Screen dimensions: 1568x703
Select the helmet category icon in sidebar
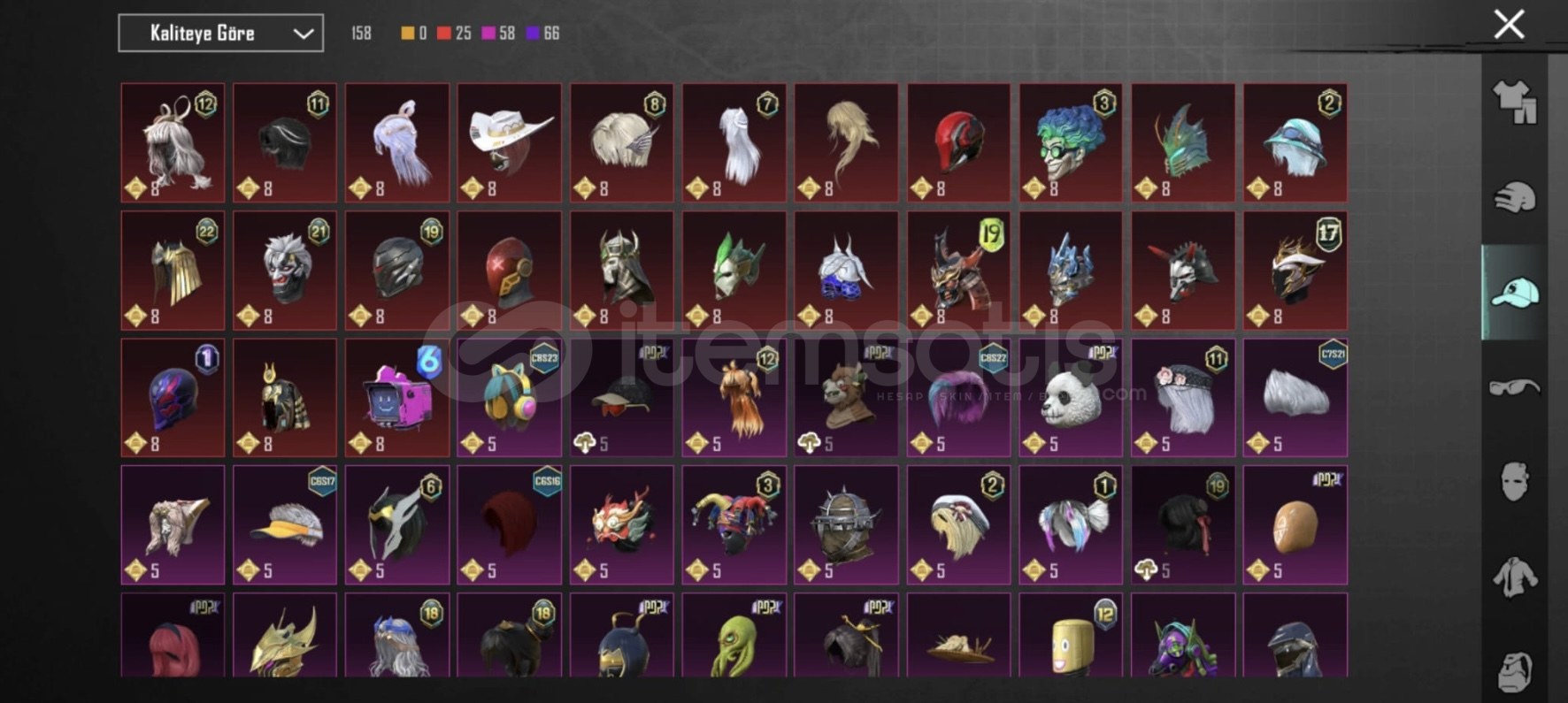[1515, 197]
